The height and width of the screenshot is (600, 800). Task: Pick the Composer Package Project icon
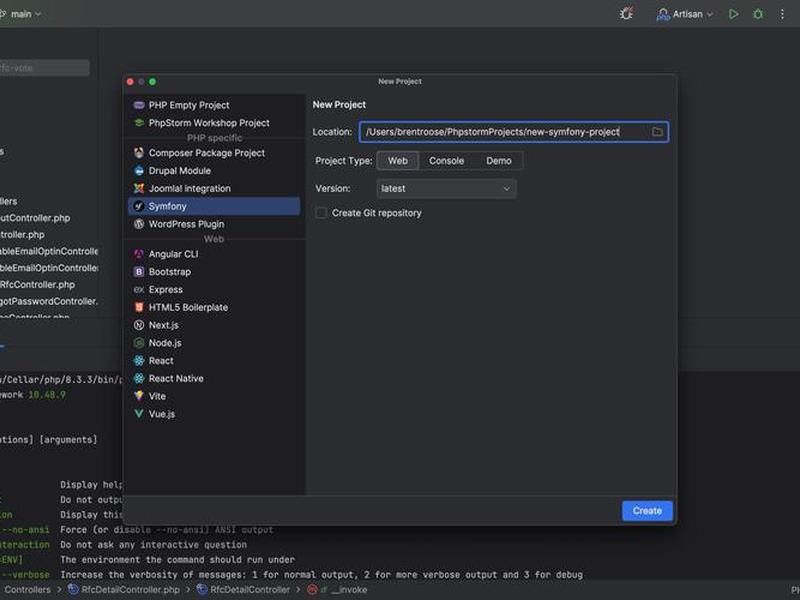139,153
